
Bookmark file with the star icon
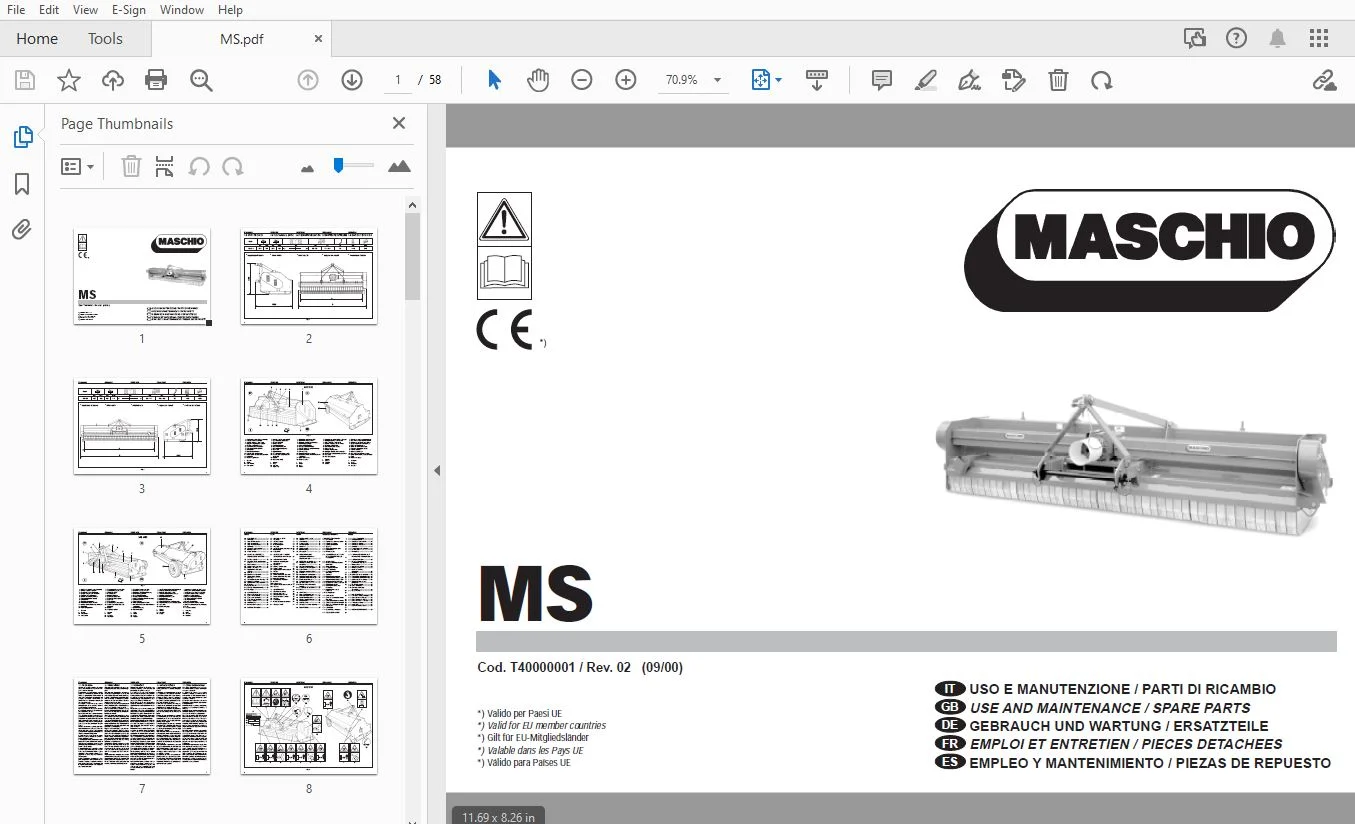pyautogui.click(x=69, y=80)
